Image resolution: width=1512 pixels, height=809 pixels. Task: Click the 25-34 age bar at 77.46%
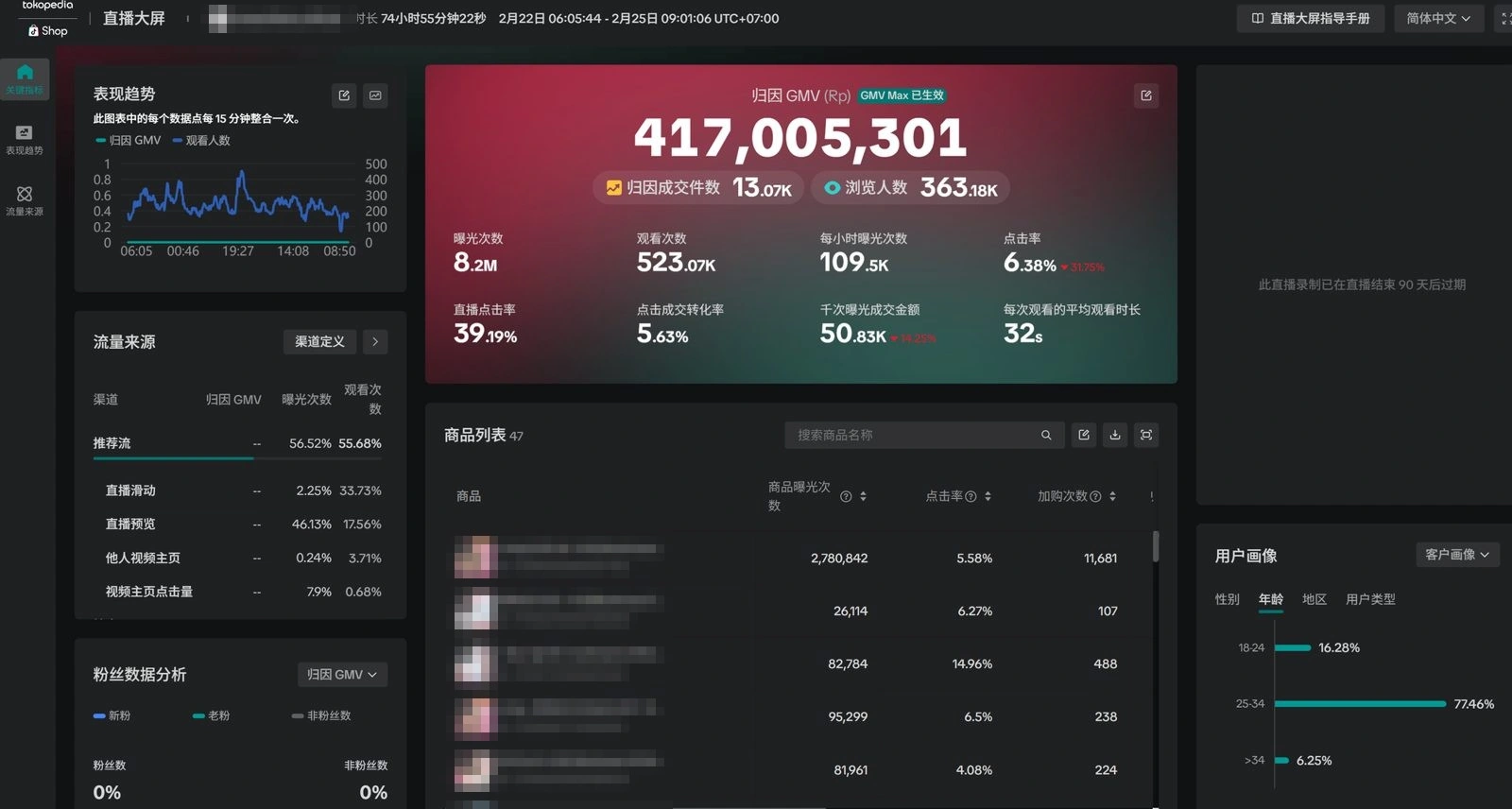[x=1361, y=704]
